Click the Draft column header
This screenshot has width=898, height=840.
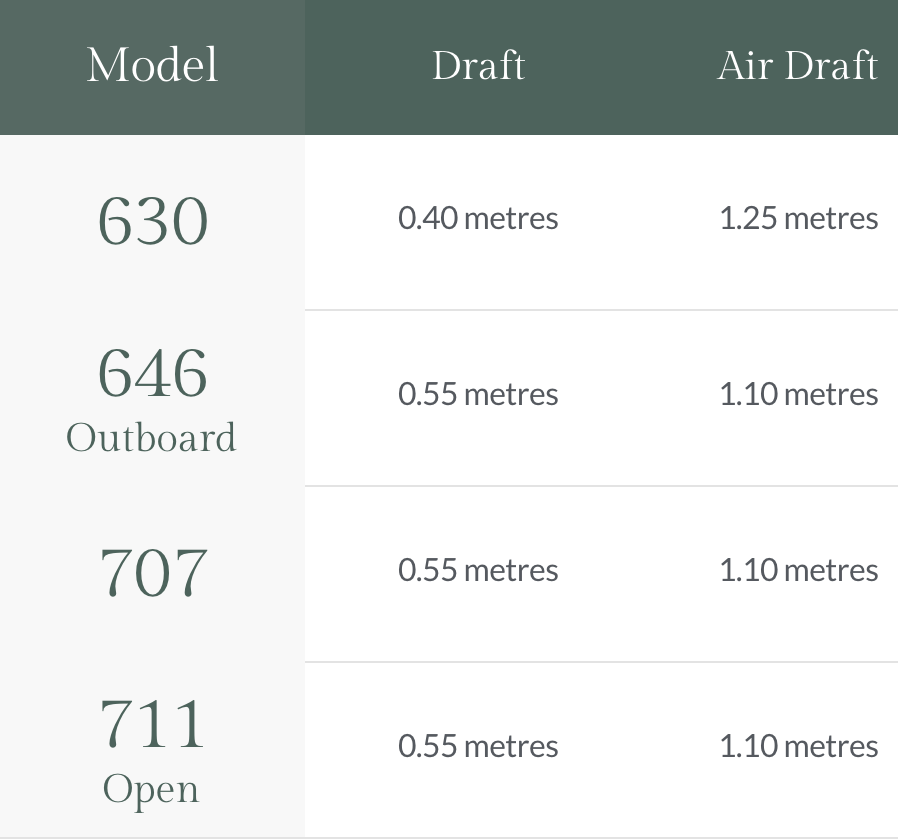478,66
